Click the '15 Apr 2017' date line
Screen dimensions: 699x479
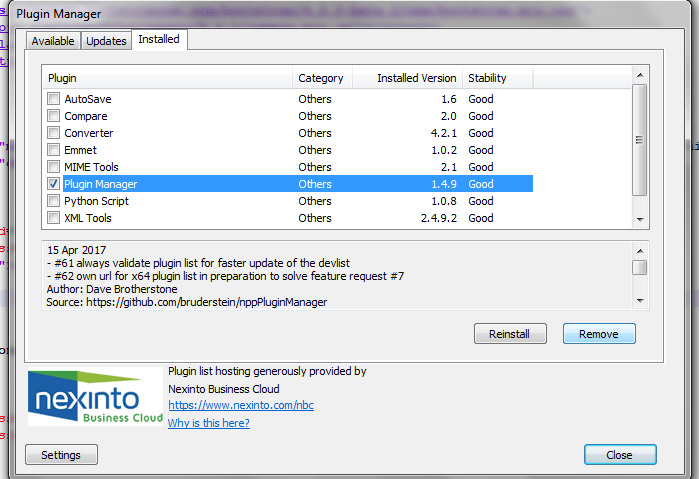point(77,250)
